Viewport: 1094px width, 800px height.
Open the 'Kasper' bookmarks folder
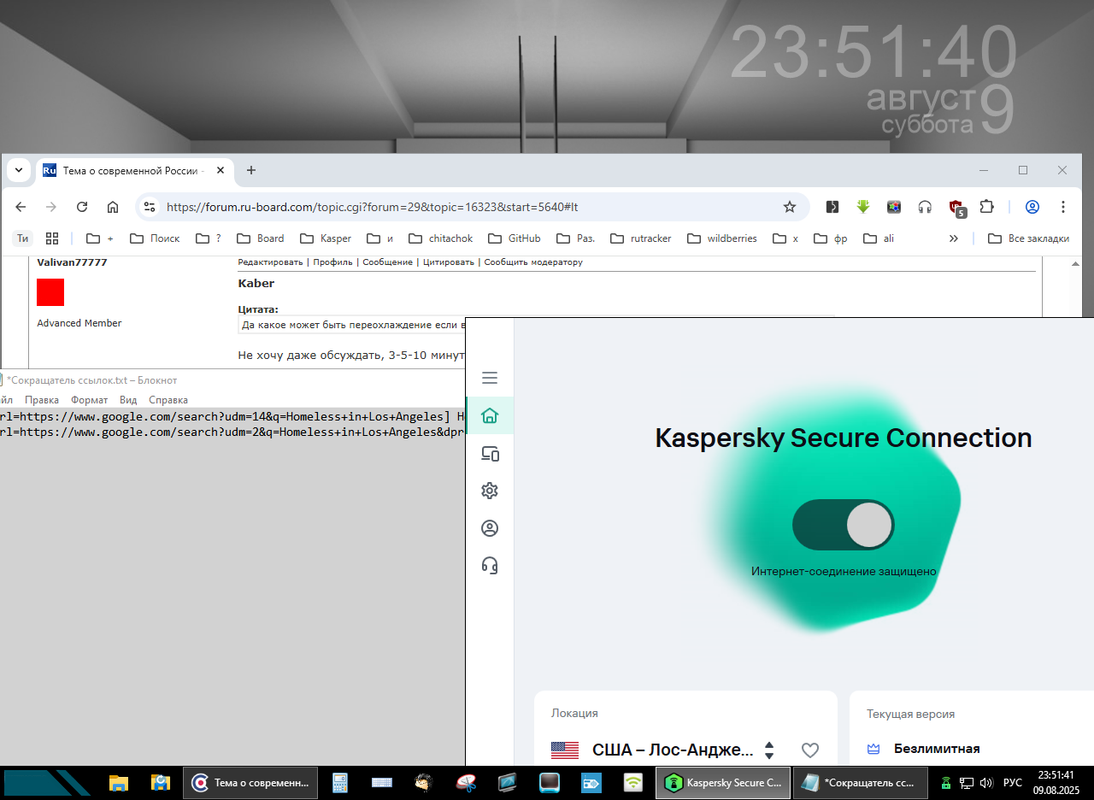point(325,239)
